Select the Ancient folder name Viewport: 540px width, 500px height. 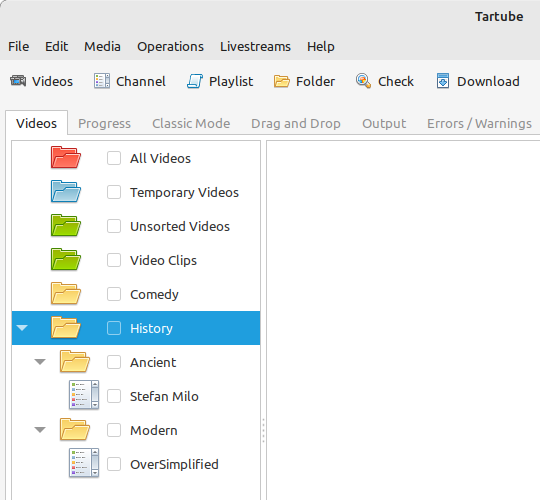click(x=153, y=362)
